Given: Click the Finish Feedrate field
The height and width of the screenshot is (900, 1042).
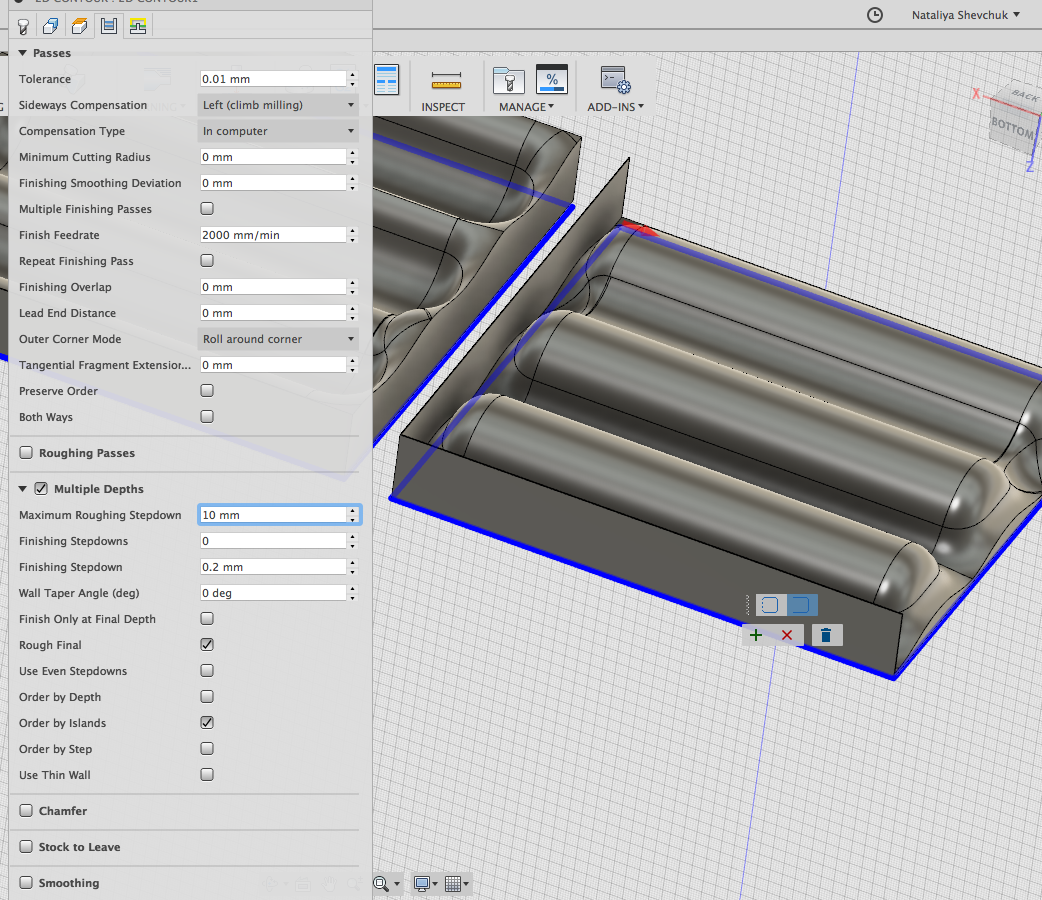Looking at the screenshot, I should pos(273,235).
